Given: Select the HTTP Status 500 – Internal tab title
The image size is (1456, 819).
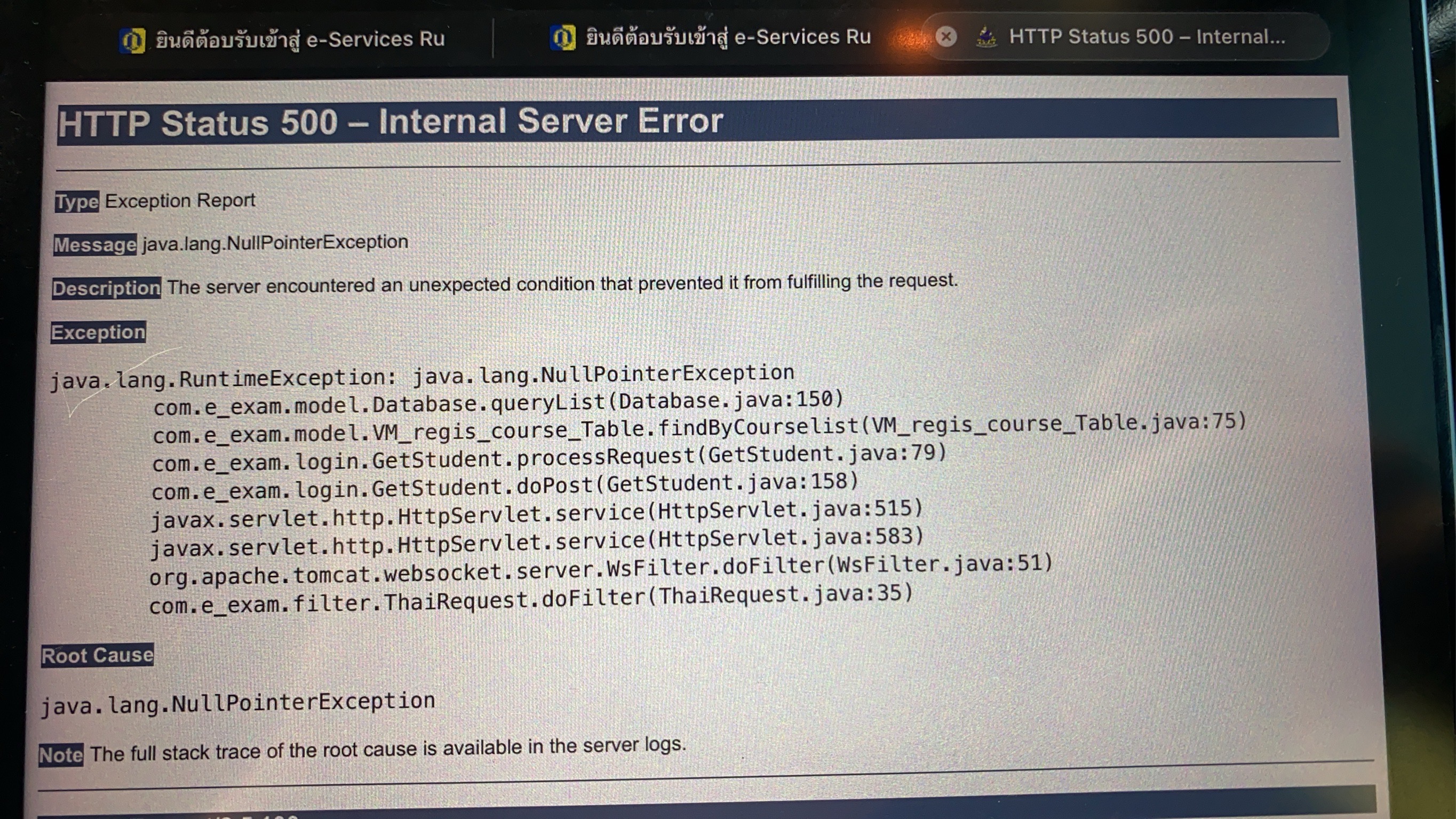Looking at the screenshot, I should tap(1148, 37).
